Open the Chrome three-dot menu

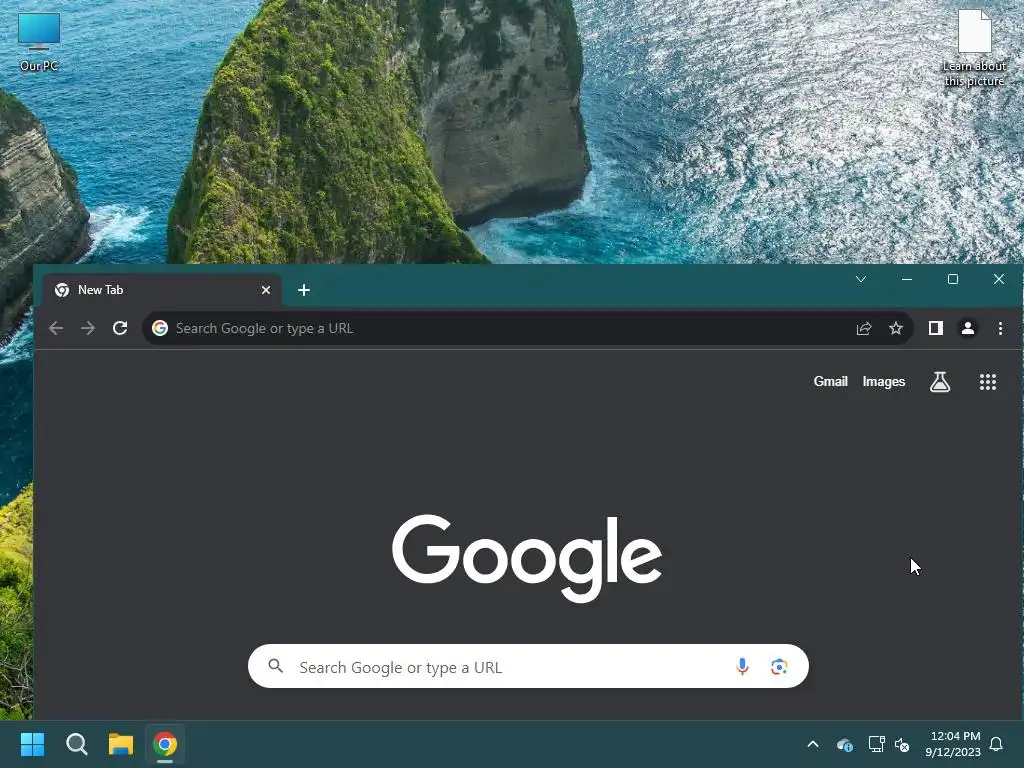[x=1000, y=328]
